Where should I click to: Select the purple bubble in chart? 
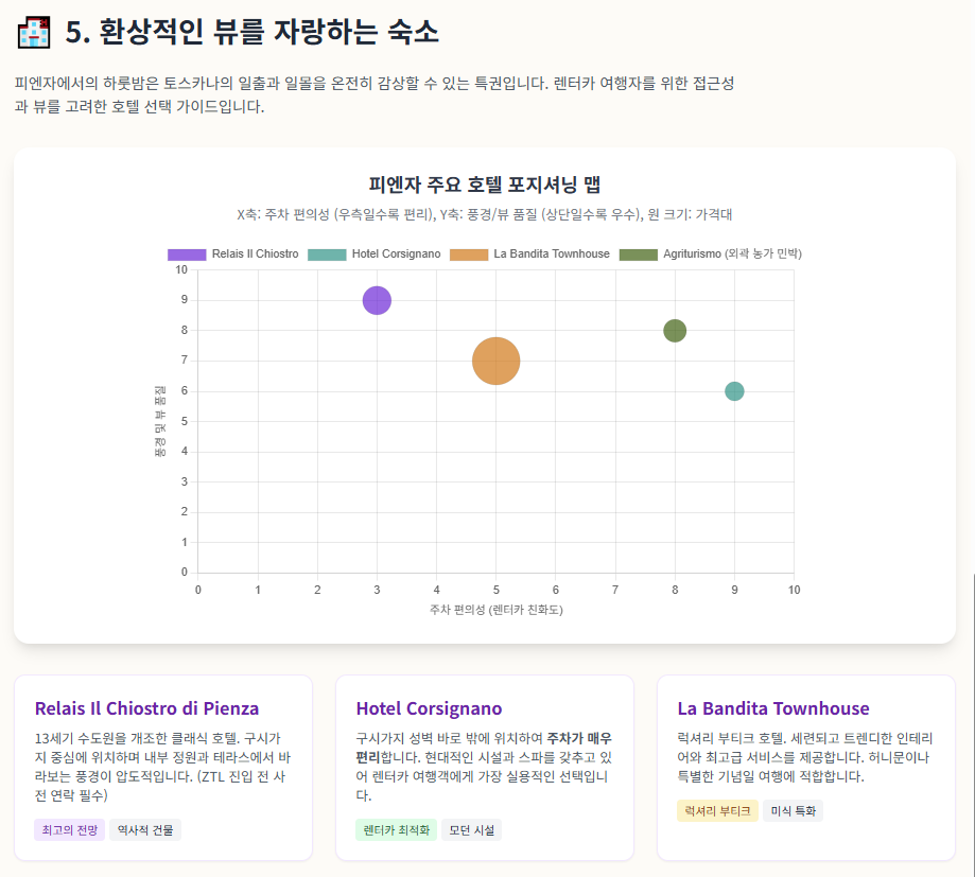click(x=377, y=300)
